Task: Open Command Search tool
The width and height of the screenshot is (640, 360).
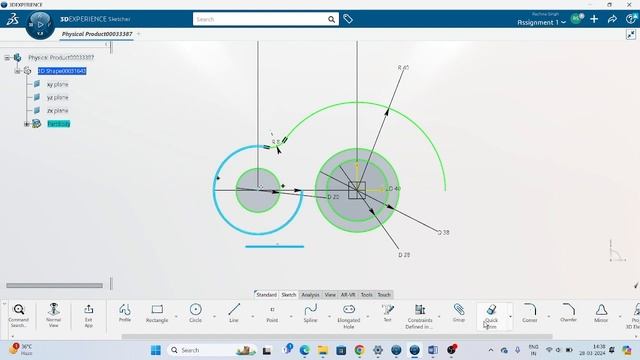Action: tap(19, 315)
